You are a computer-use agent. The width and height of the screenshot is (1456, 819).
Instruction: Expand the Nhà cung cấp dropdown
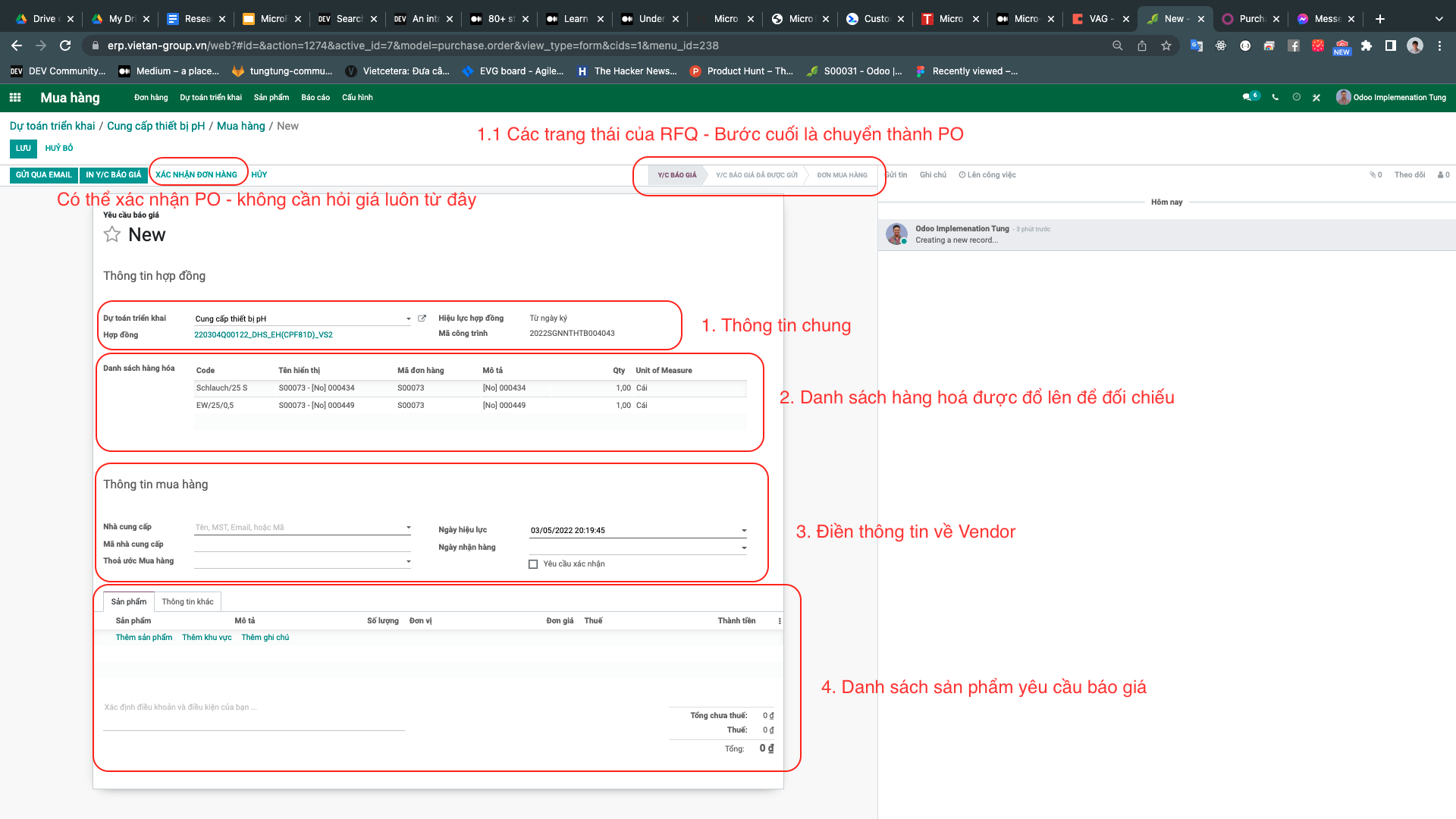[x=409, y=527]
